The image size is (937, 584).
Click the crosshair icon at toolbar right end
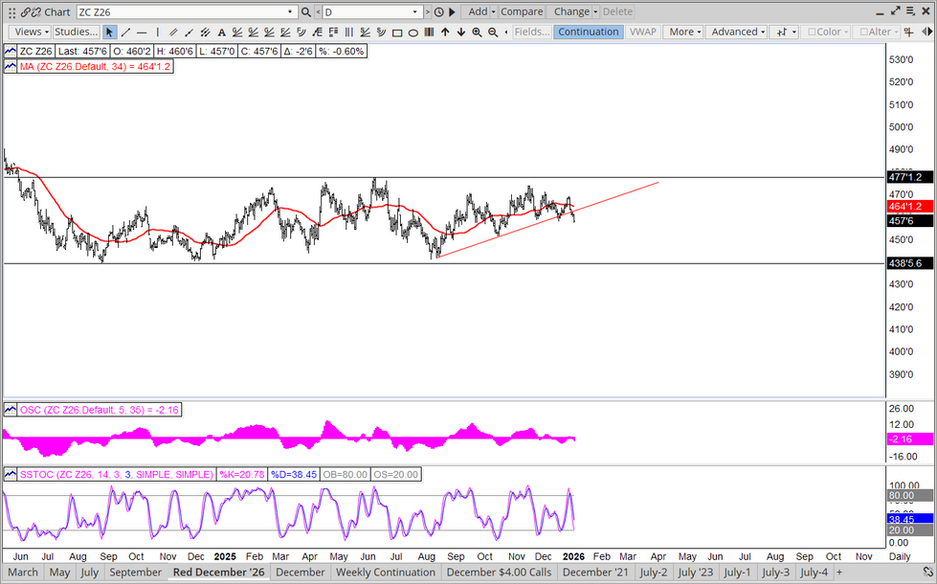(x=909, y=32)
